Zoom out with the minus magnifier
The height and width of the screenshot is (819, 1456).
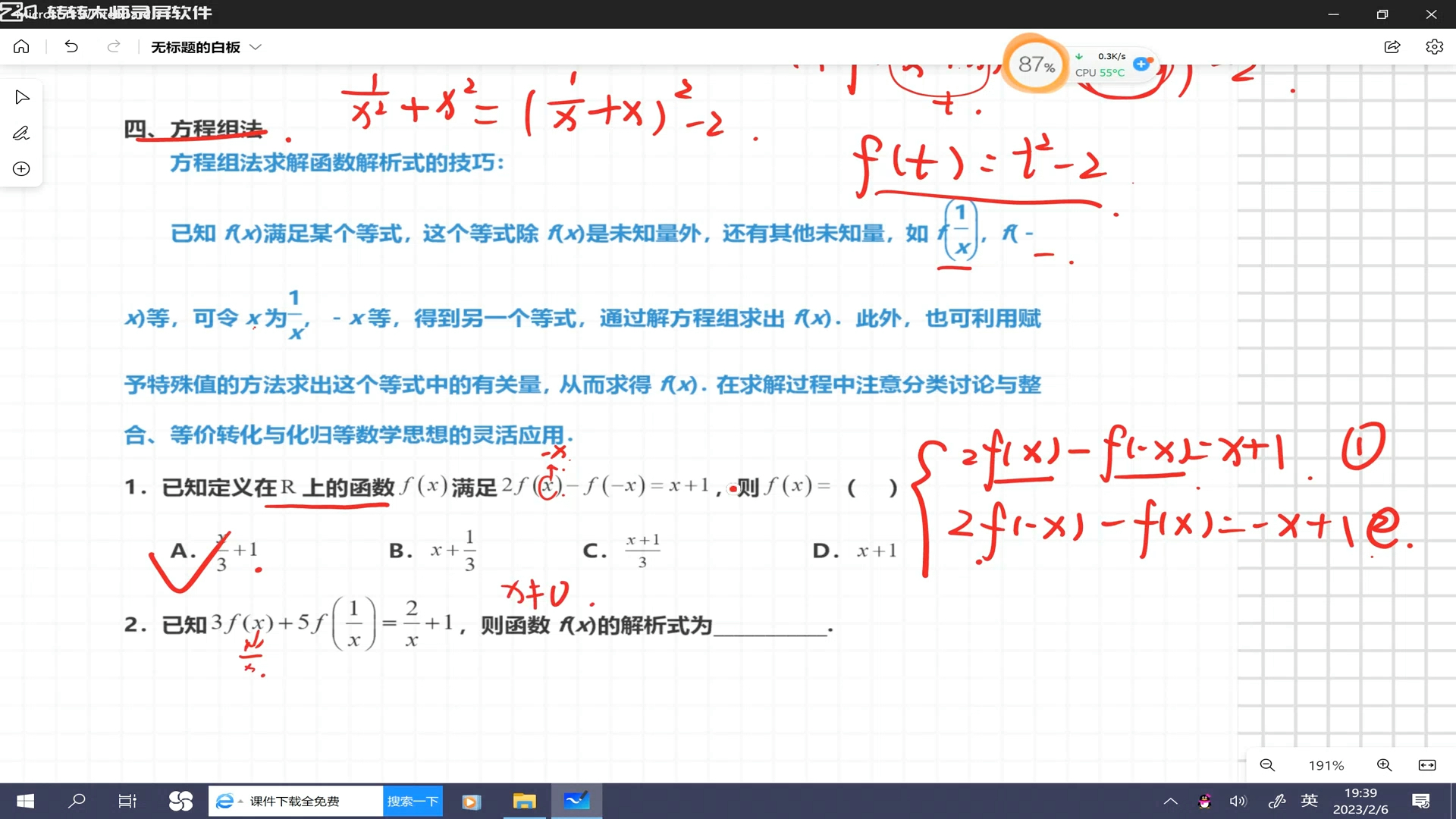pos(1267,765)
